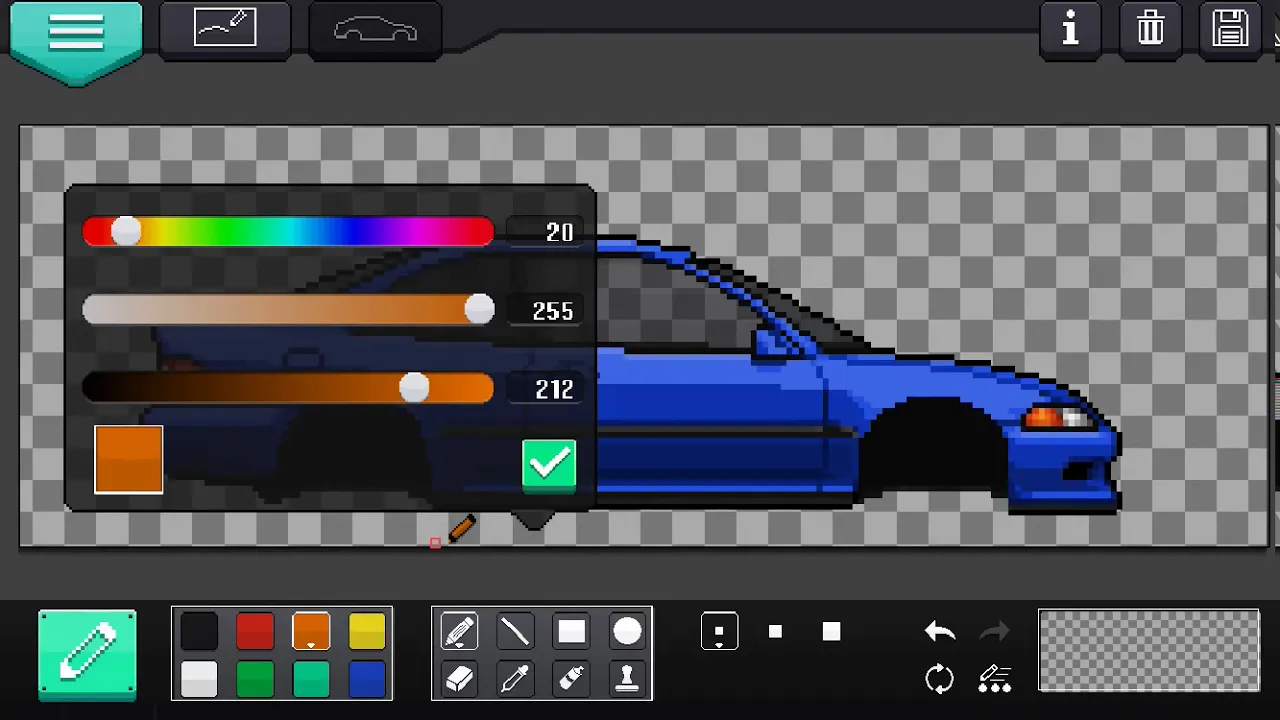The height and width of the screenshot is (720, 1280).
Task: Select the blue palette color
Action: click(367, 680)
